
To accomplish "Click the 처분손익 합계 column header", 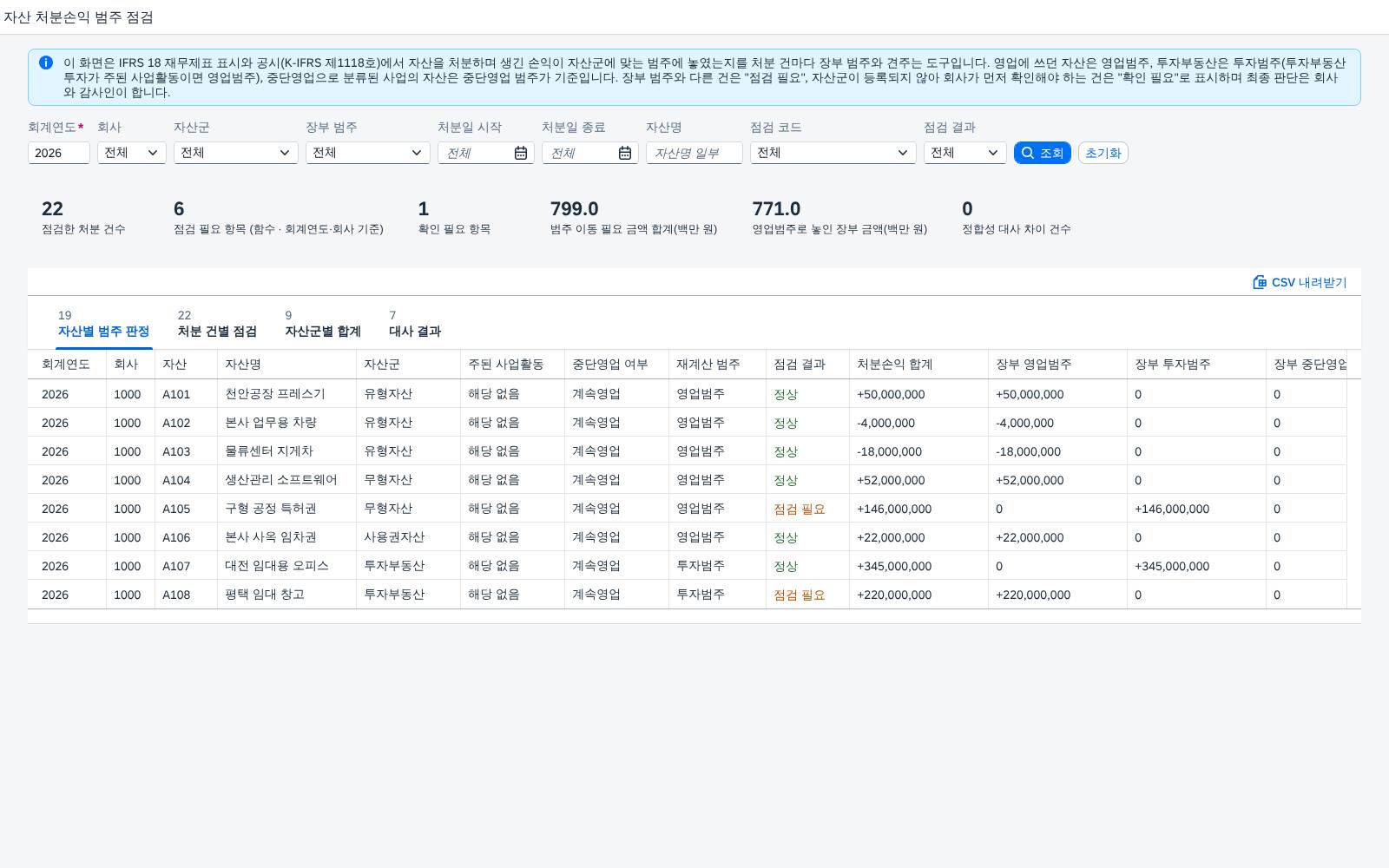I will click(918, 365).
